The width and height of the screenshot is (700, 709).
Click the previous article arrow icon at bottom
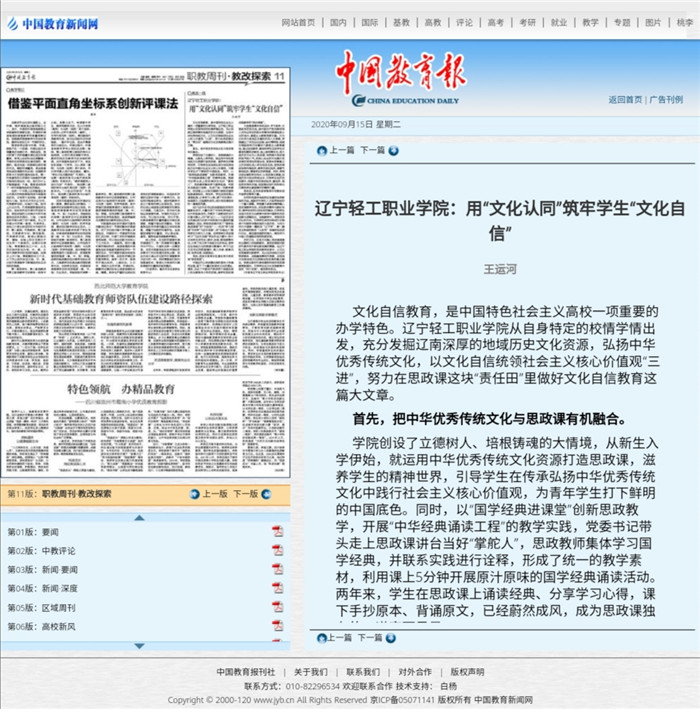(322, 638)
